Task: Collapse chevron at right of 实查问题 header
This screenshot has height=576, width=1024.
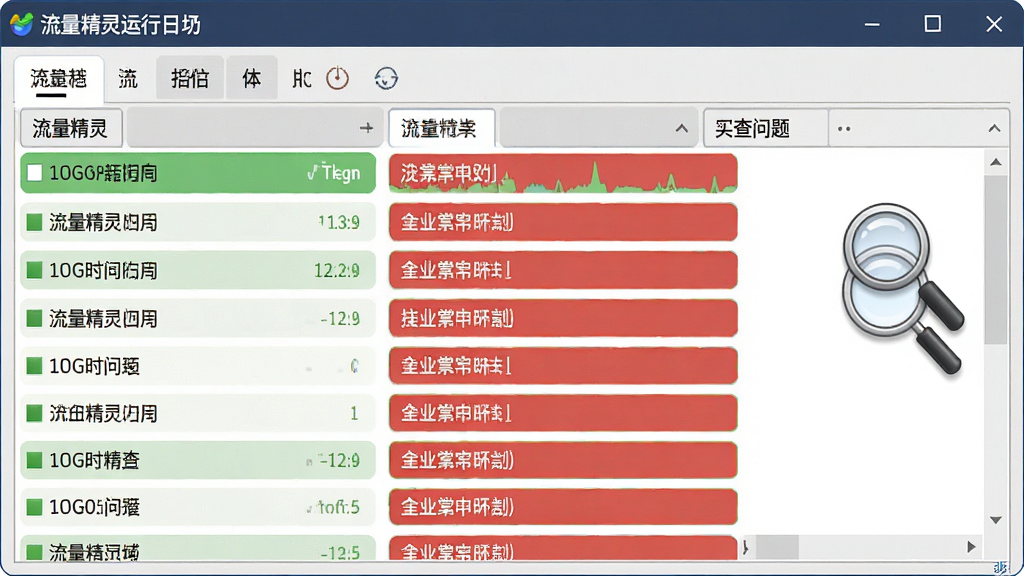Action: click(x=994, y=129)
